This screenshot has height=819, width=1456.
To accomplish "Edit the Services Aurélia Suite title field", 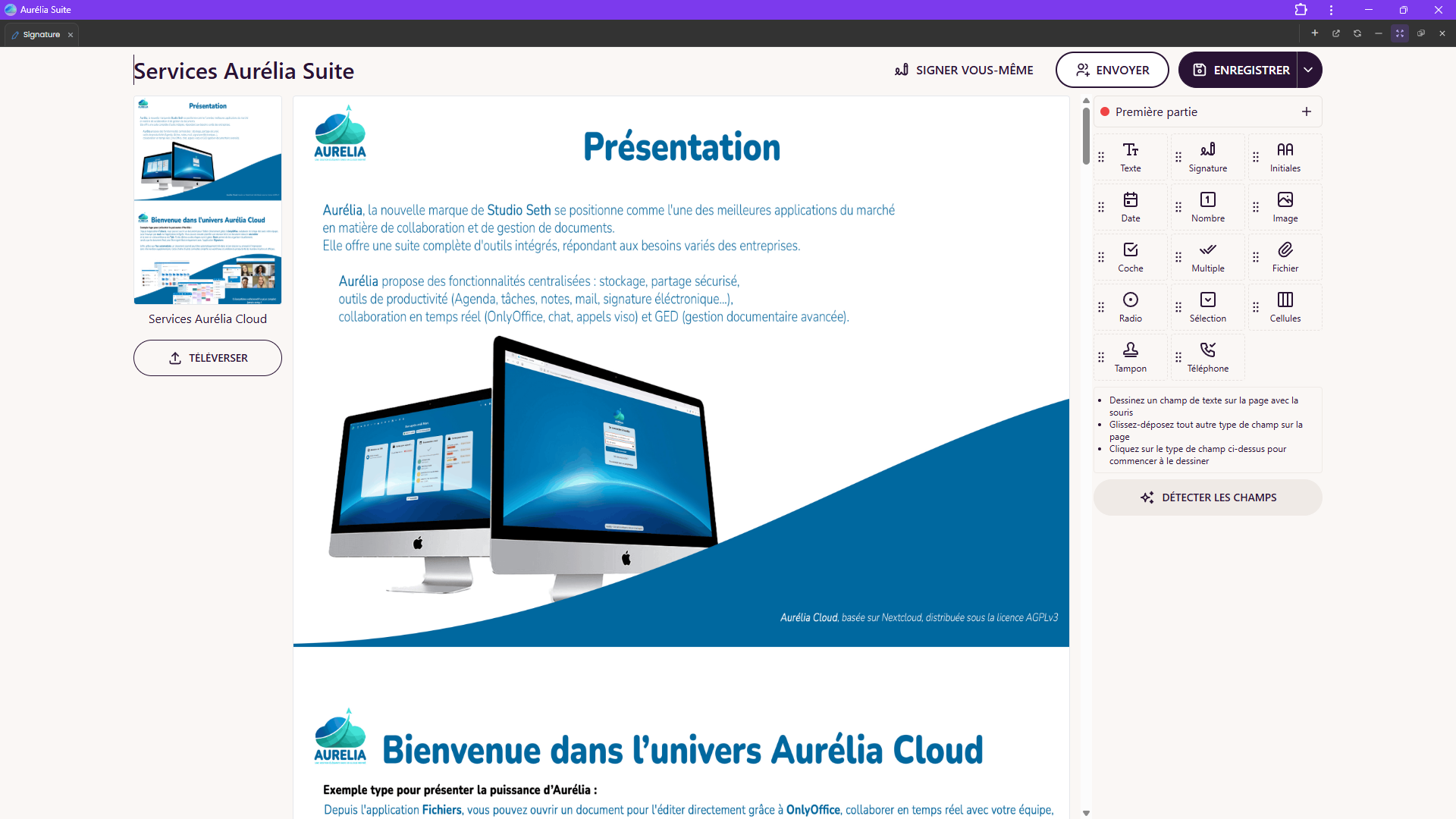I will click(244, 71).
